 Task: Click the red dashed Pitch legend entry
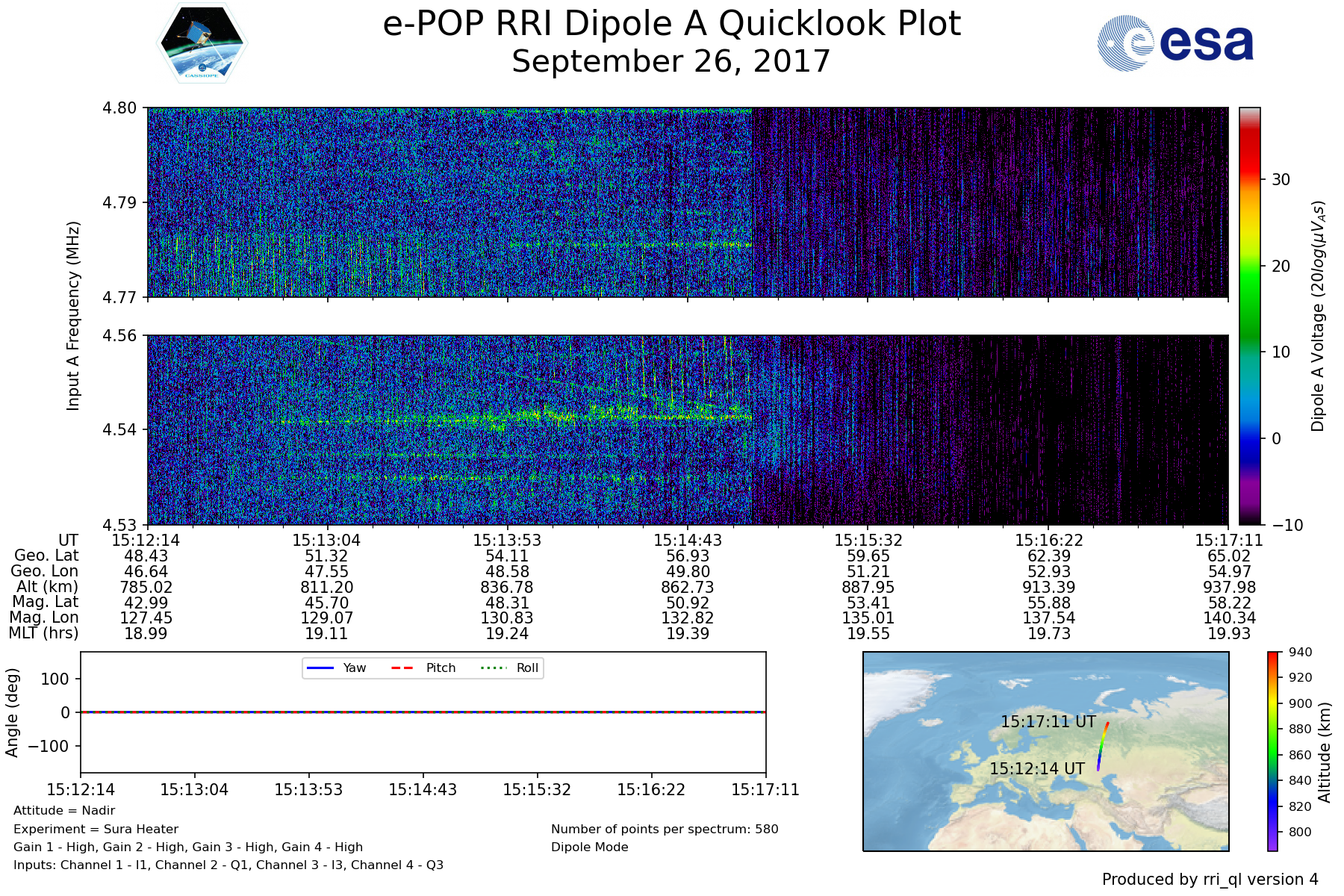pos(423,668)
